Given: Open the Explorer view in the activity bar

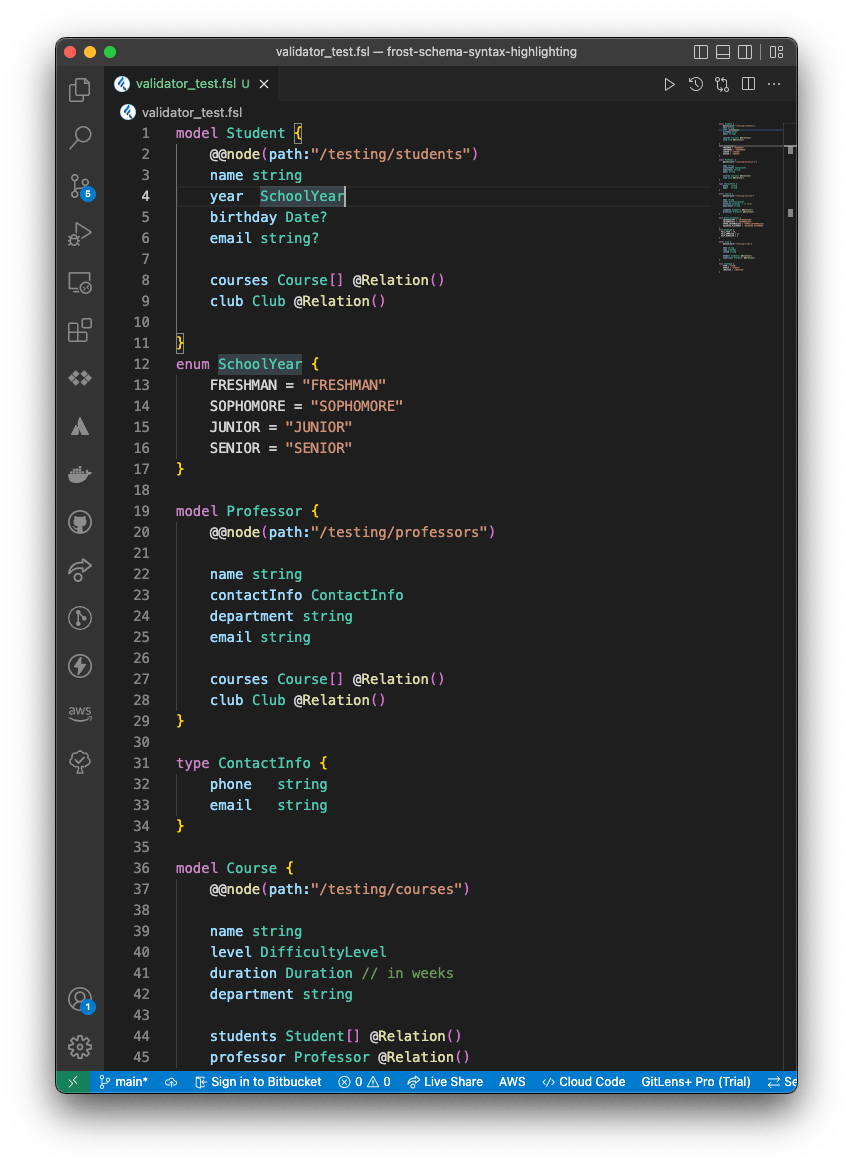Looking at the screenshot, I should [x=80, y=89].
